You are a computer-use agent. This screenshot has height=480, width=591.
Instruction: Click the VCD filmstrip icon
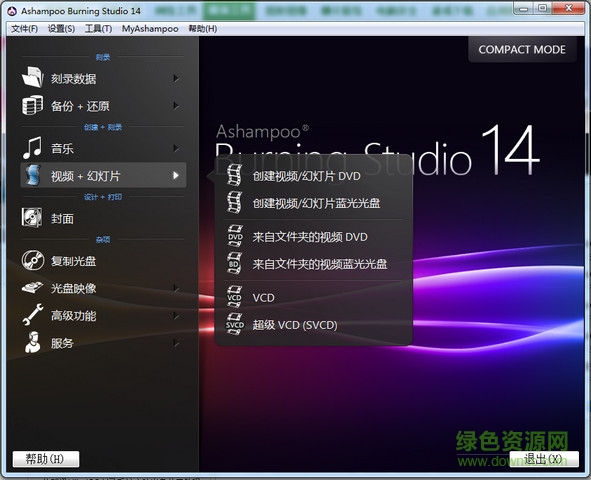click(234, 297)
